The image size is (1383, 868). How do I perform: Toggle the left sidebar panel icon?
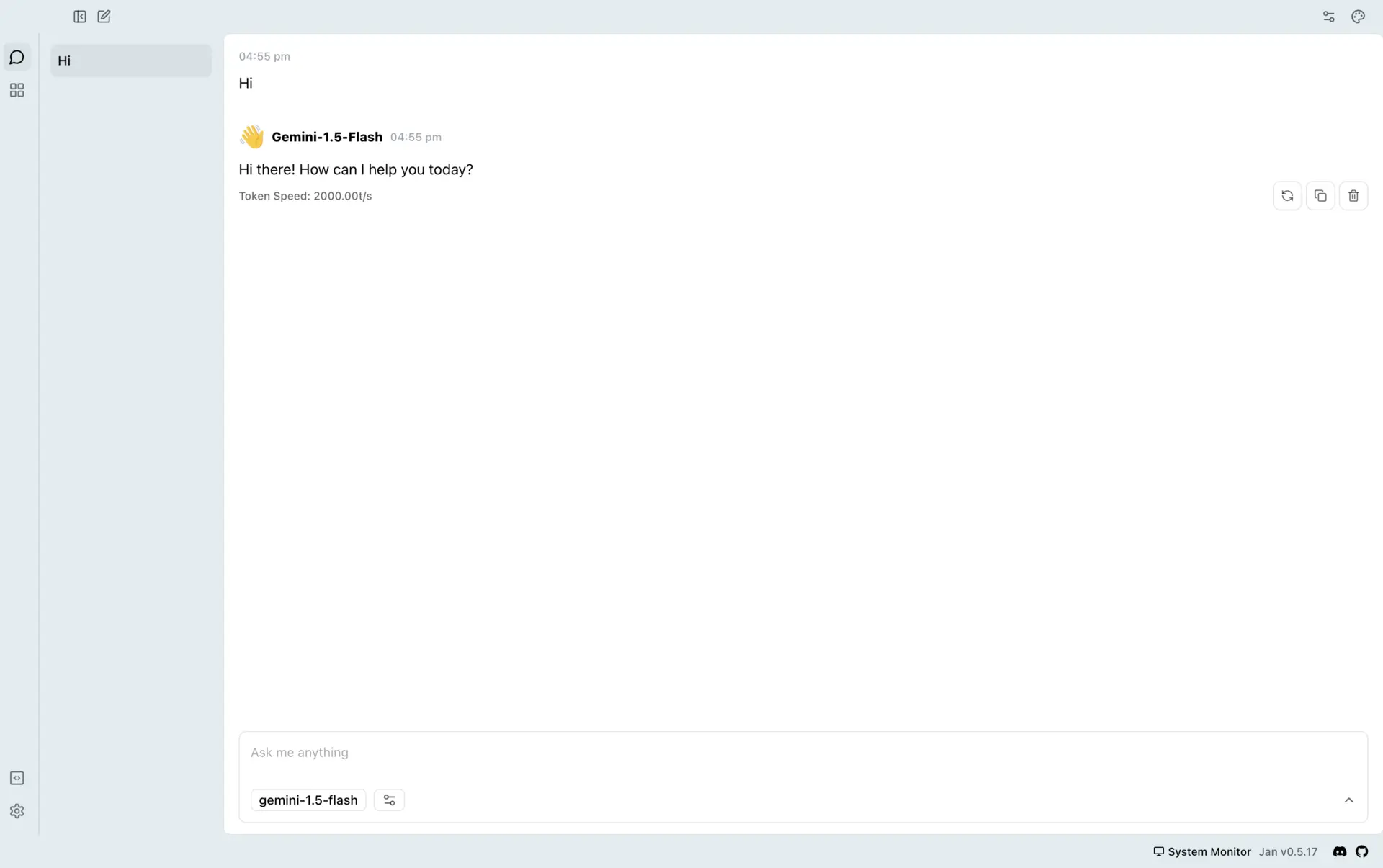80,17
